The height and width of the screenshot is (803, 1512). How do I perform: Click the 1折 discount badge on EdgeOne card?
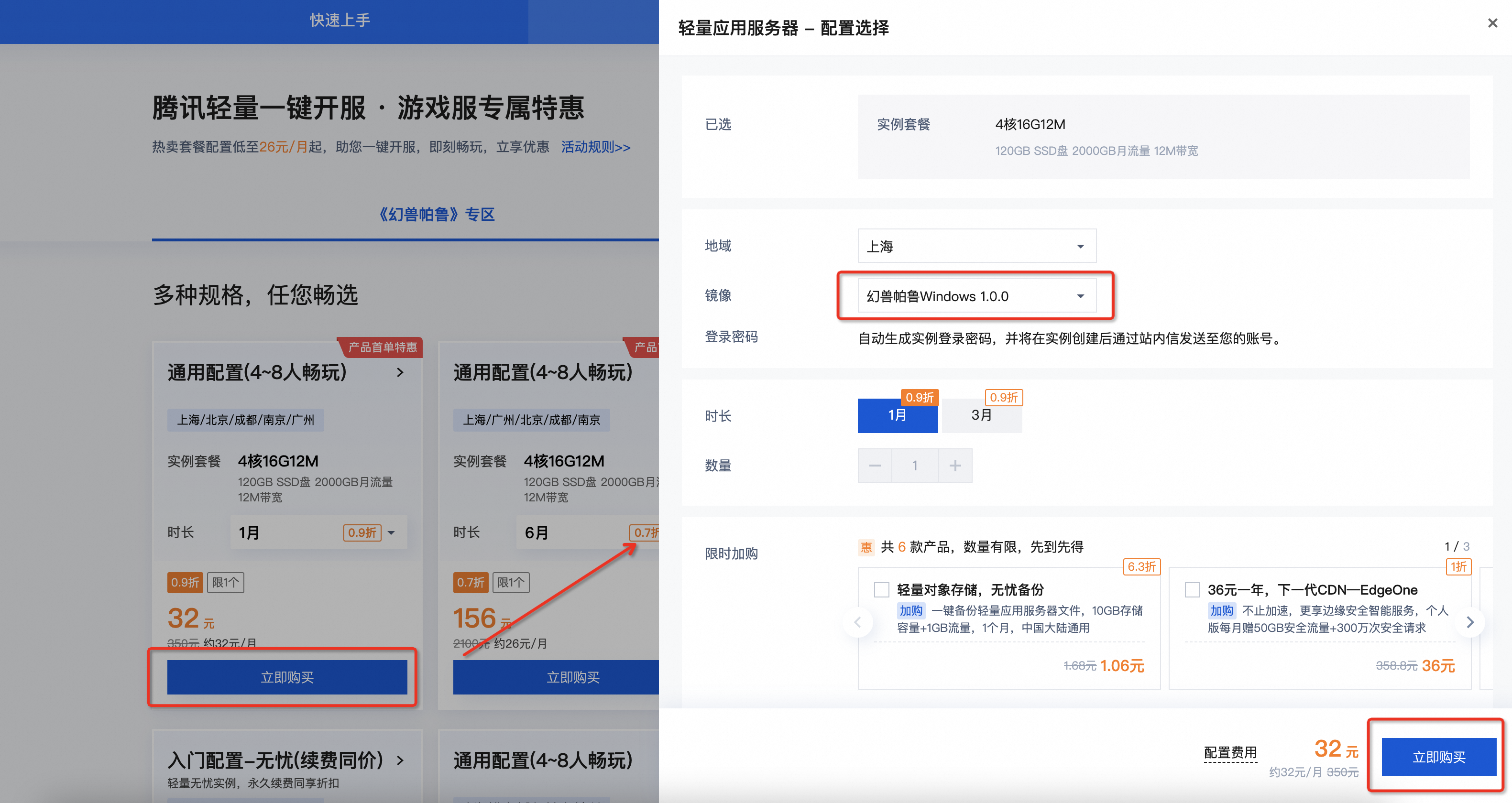pyautogui.click(x=1458, y=566)
